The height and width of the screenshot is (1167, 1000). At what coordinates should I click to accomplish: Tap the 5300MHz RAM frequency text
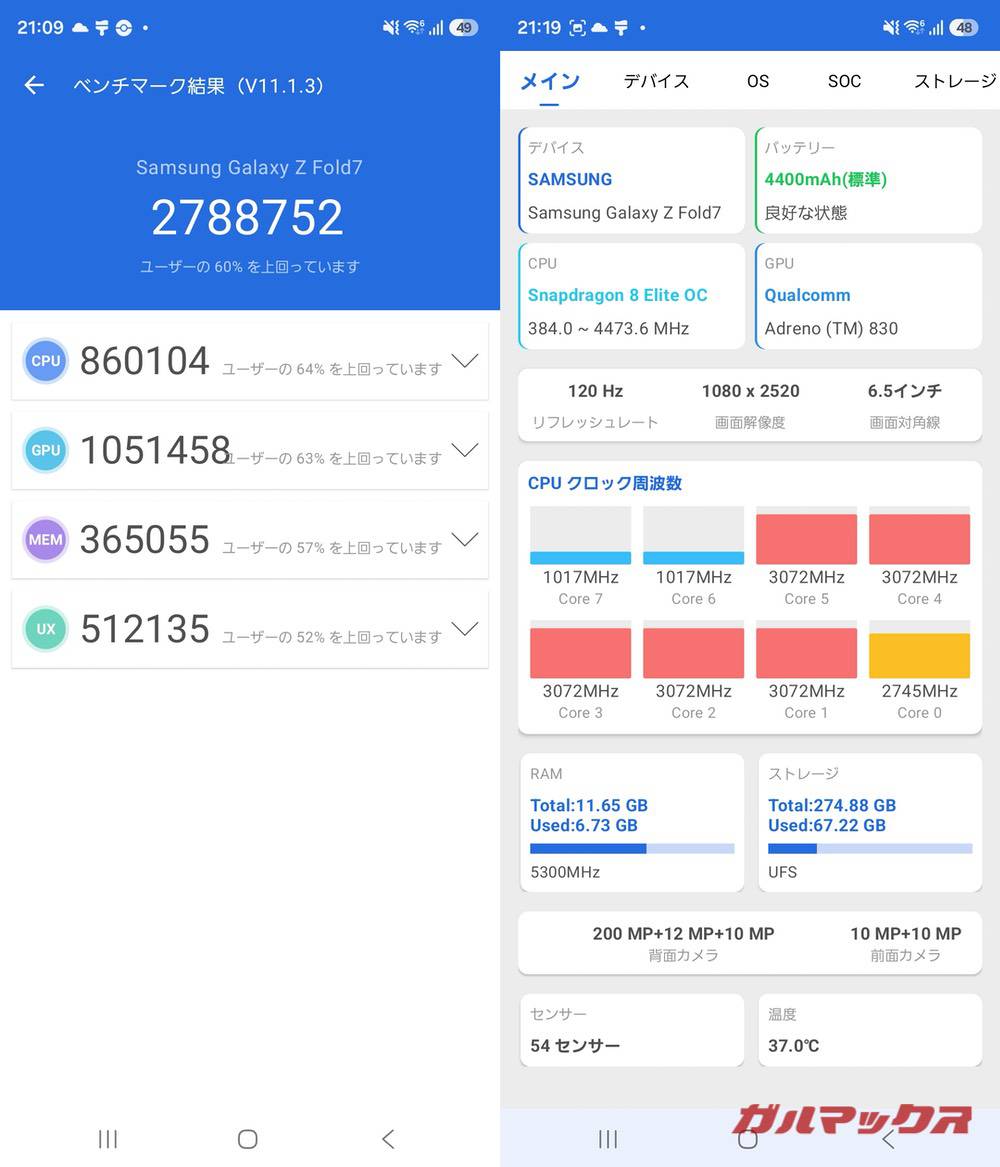click(565, 872)
